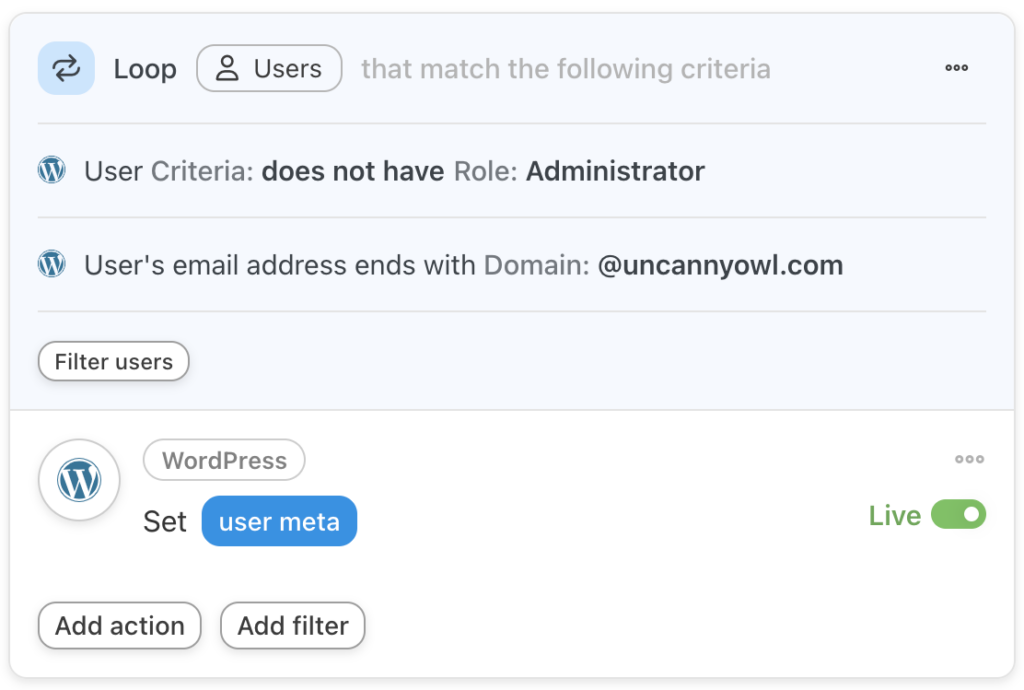Click the 'that match the following criteria' text
Viewport: 1024px width, 690px height.
565,68
